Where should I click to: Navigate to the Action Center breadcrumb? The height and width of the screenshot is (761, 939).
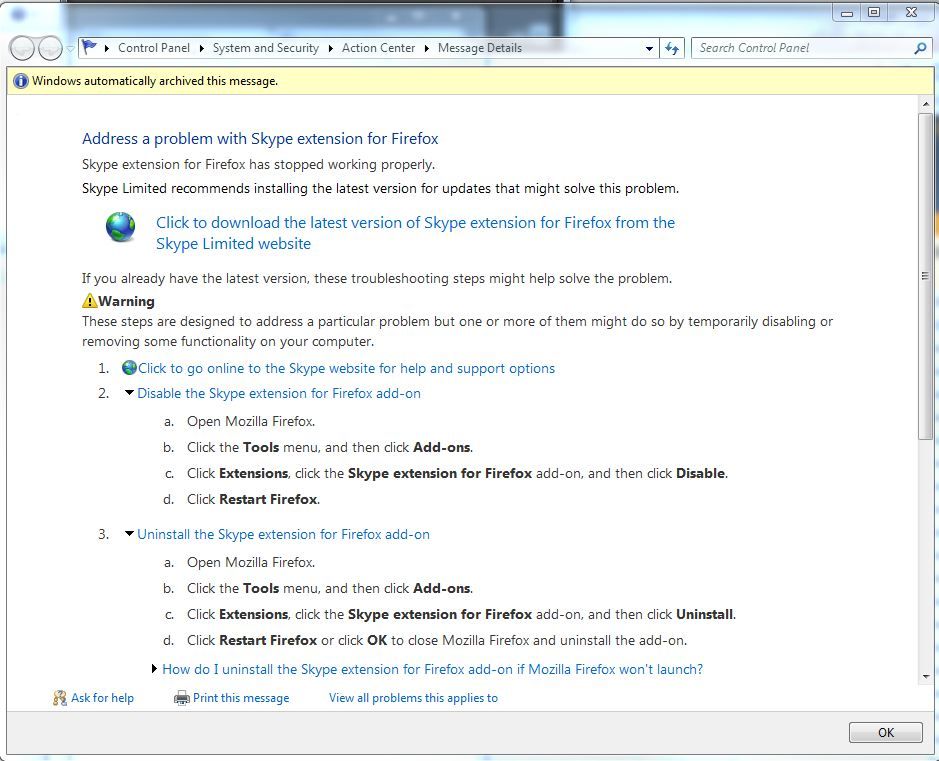[378, 47]
